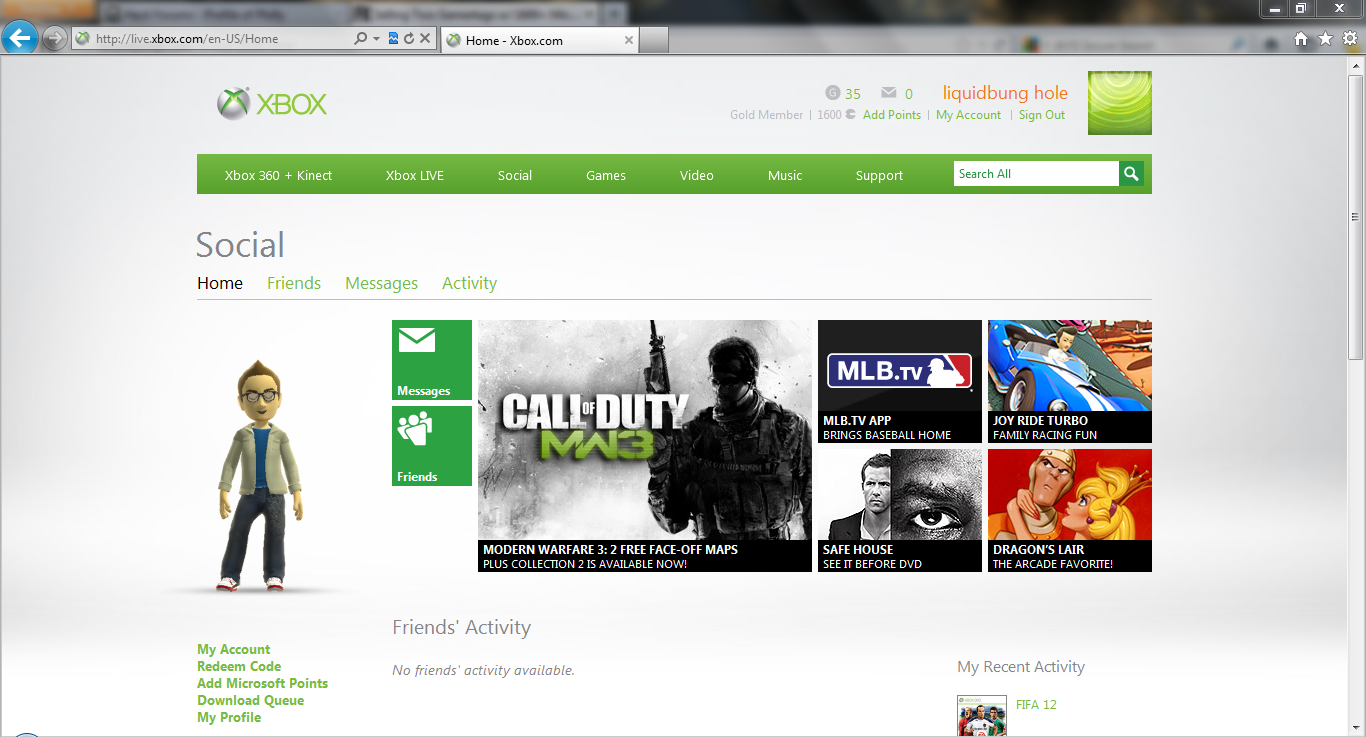Open the liquidbung hole gamertag link
The width and height of the screenshot is (1366, 737).
click(x=1005, y=93)
